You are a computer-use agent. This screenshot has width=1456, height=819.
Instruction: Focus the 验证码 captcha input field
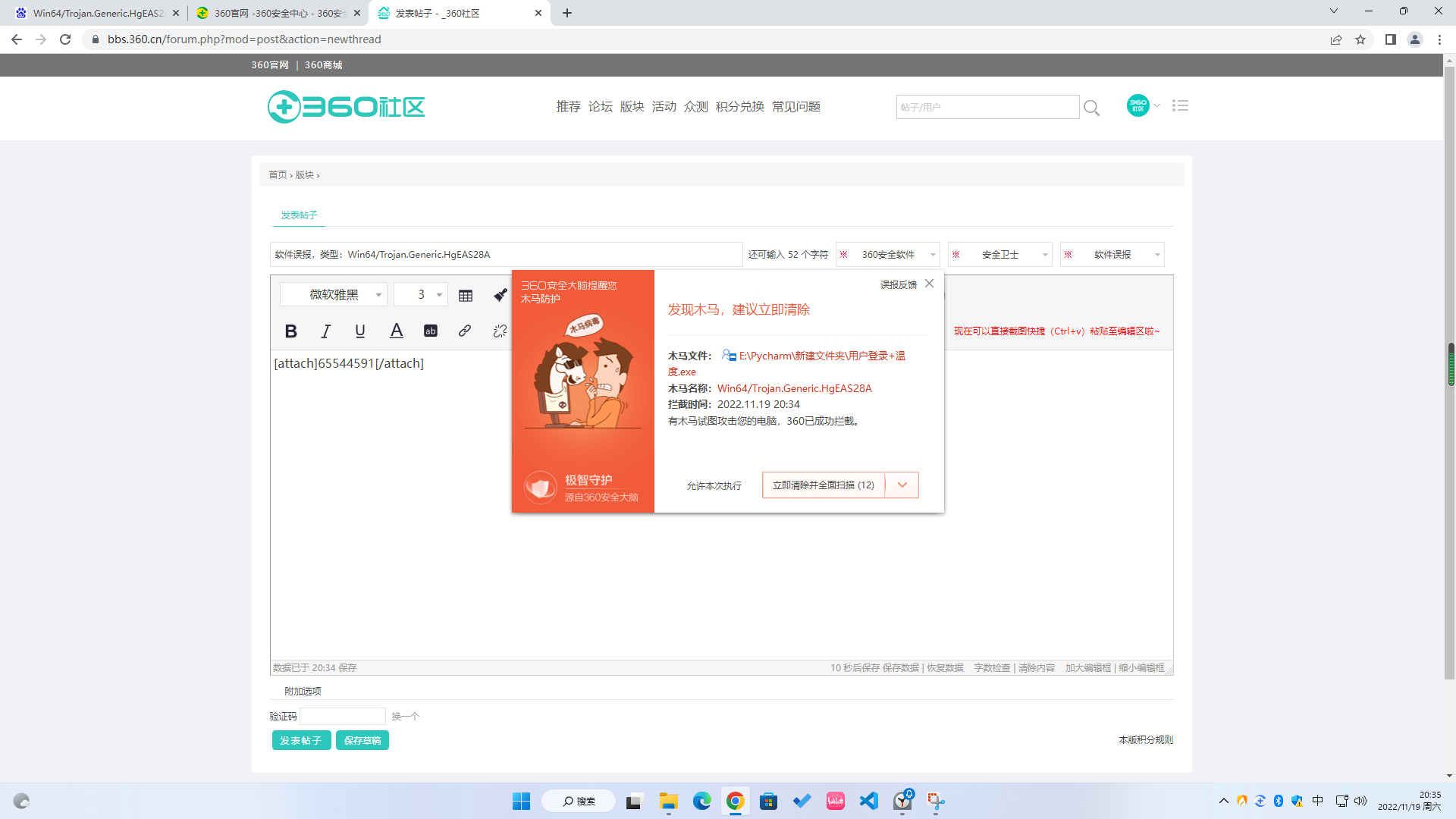pos(343,717)
